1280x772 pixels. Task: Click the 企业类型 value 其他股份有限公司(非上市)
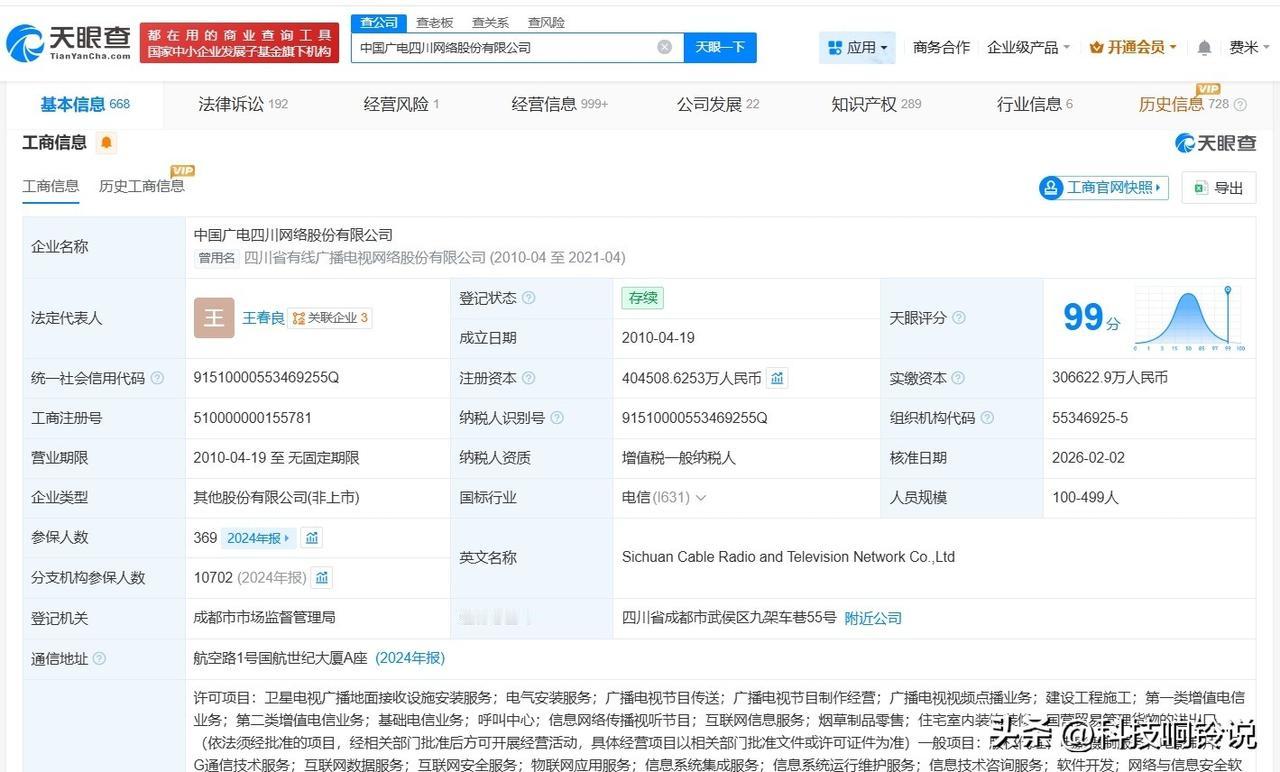pyautogui.click(x=276, y=498)
